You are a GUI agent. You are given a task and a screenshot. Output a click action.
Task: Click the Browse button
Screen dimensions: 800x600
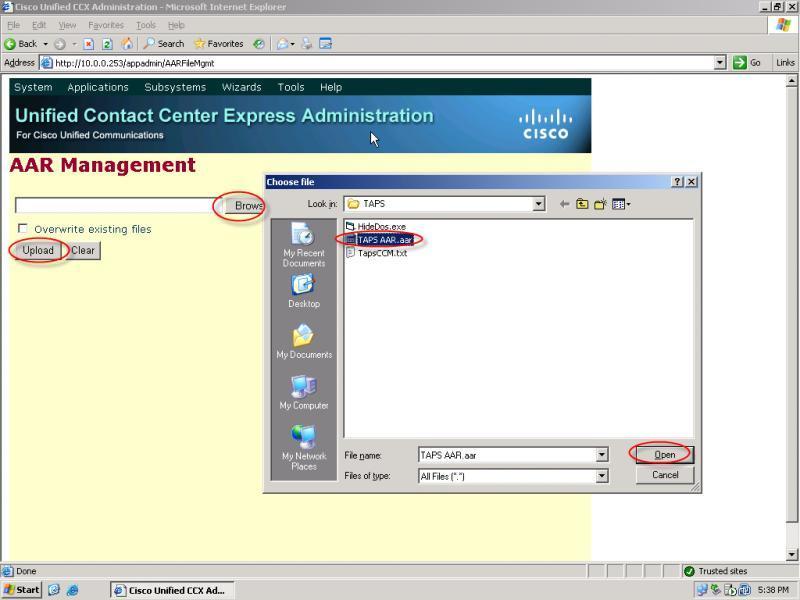(244, 206)
